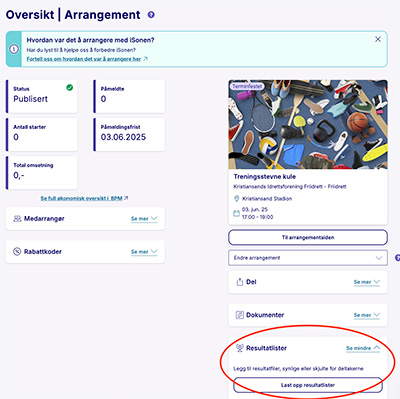400x399 pixels.
Task: Click help icon next to Endre arrangement
Action: click(x=397, y=258)
